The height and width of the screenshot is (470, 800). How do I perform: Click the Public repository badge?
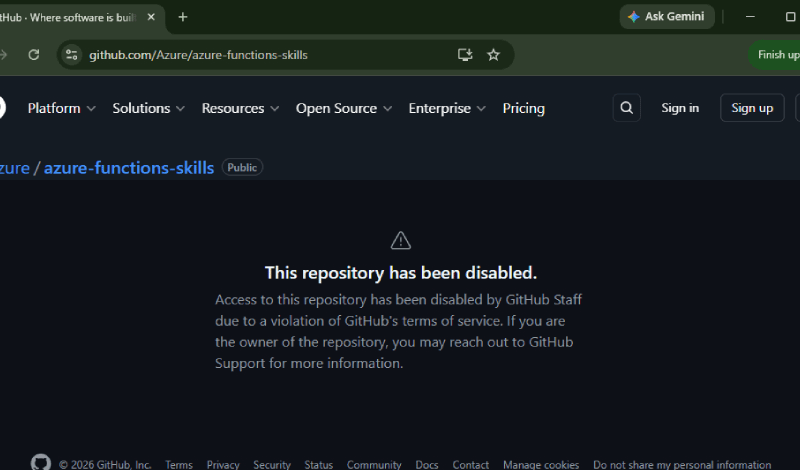click(242, 167)
